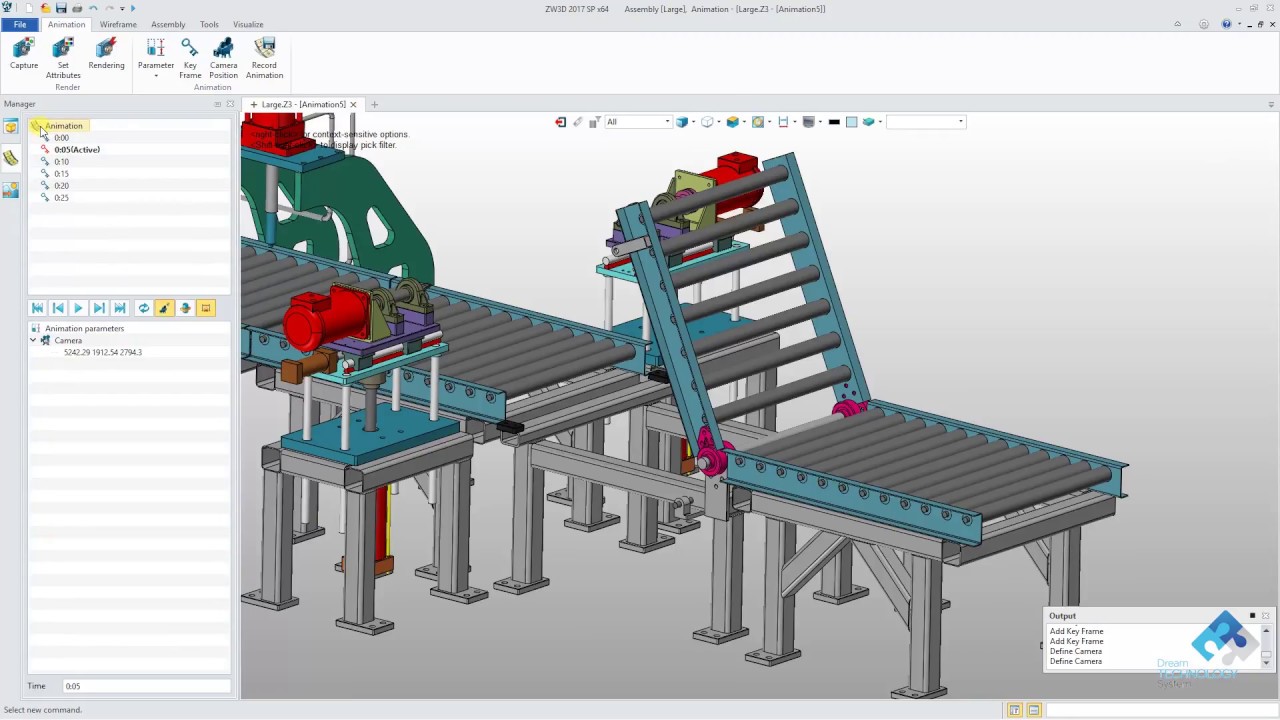The width and height of the screenshot is (1280, 720).
Task: Add a new document tab with the plus button
Action: pos(374,104)
